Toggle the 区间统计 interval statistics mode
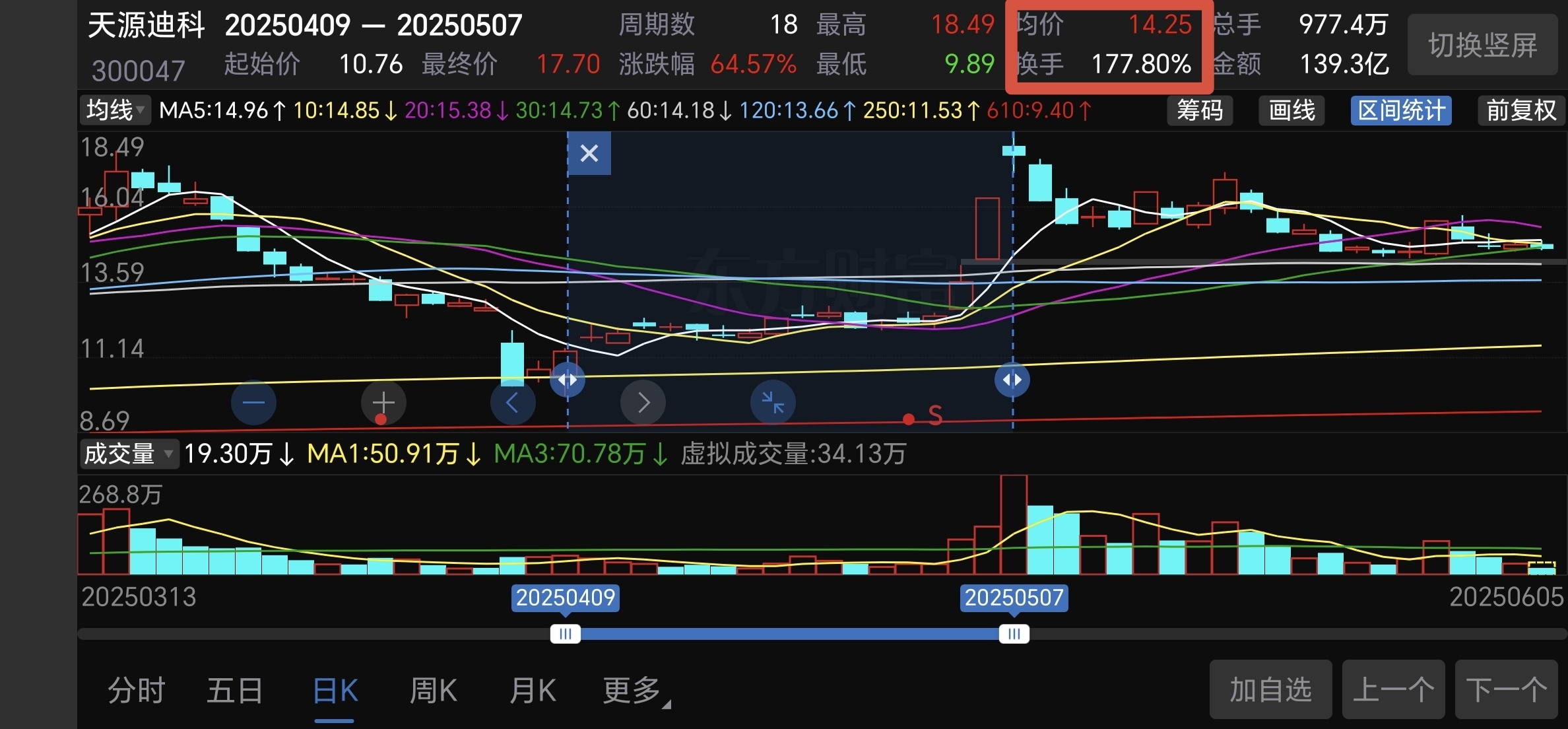This screenshot has width=1568, height=729. [1401, 110]
